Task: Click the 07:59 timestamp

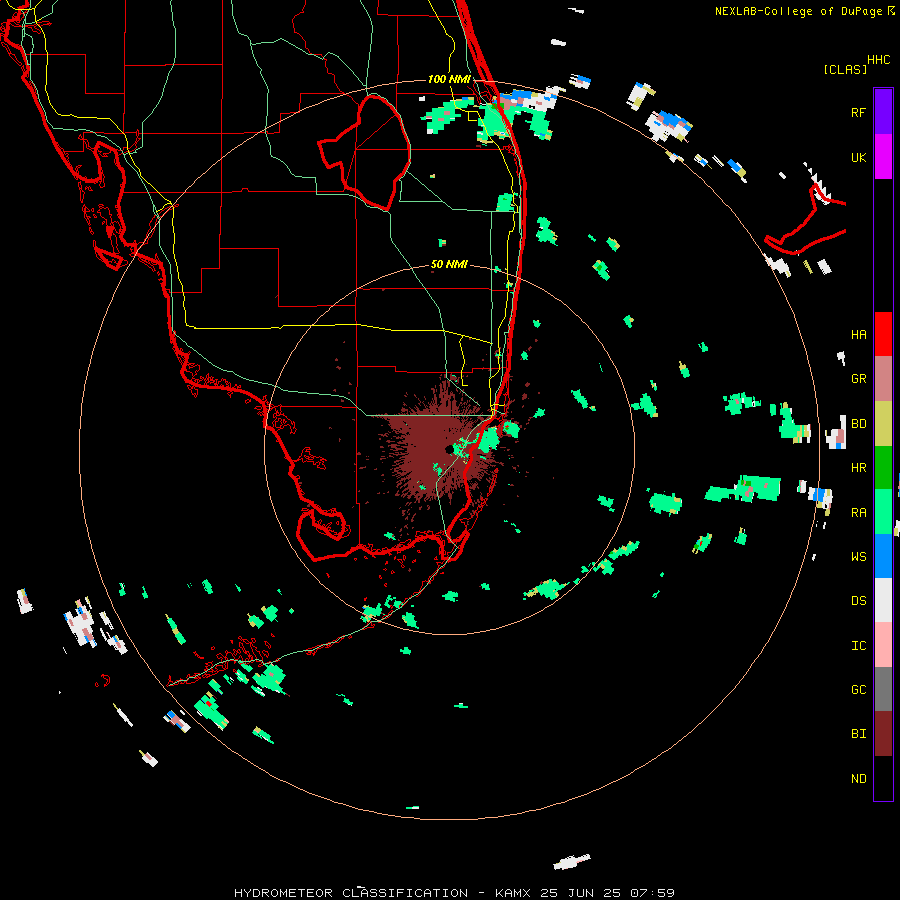Action: coord(652,893)
